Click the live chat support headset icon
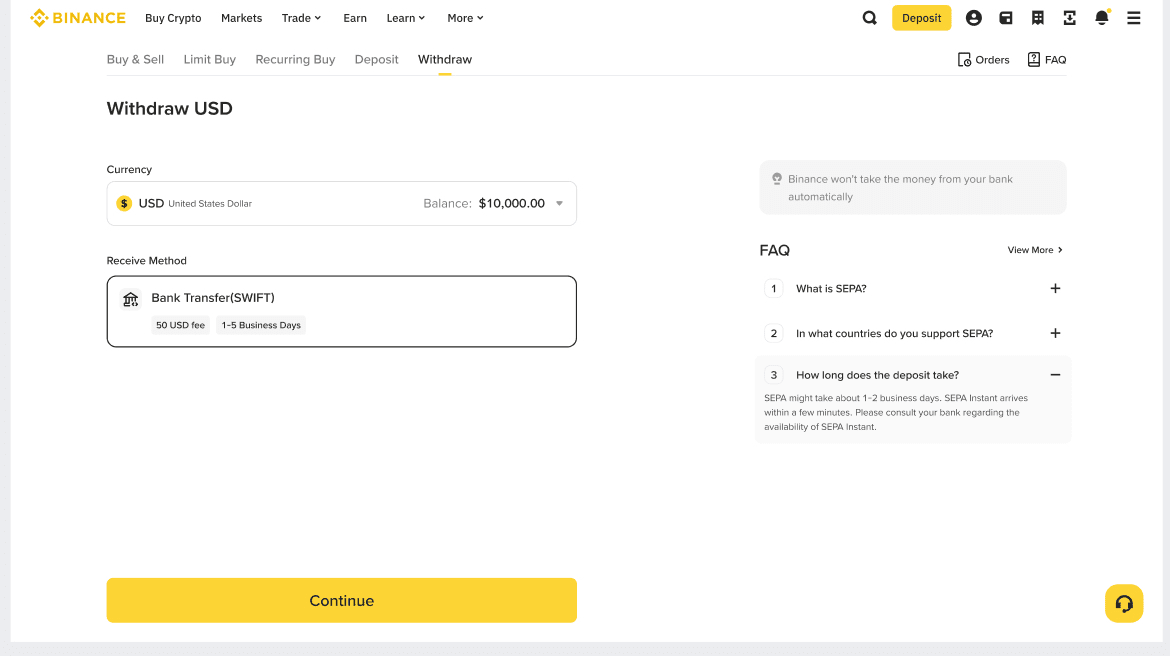Viewport: 1170px width, 656px height. pos(1124,603)
